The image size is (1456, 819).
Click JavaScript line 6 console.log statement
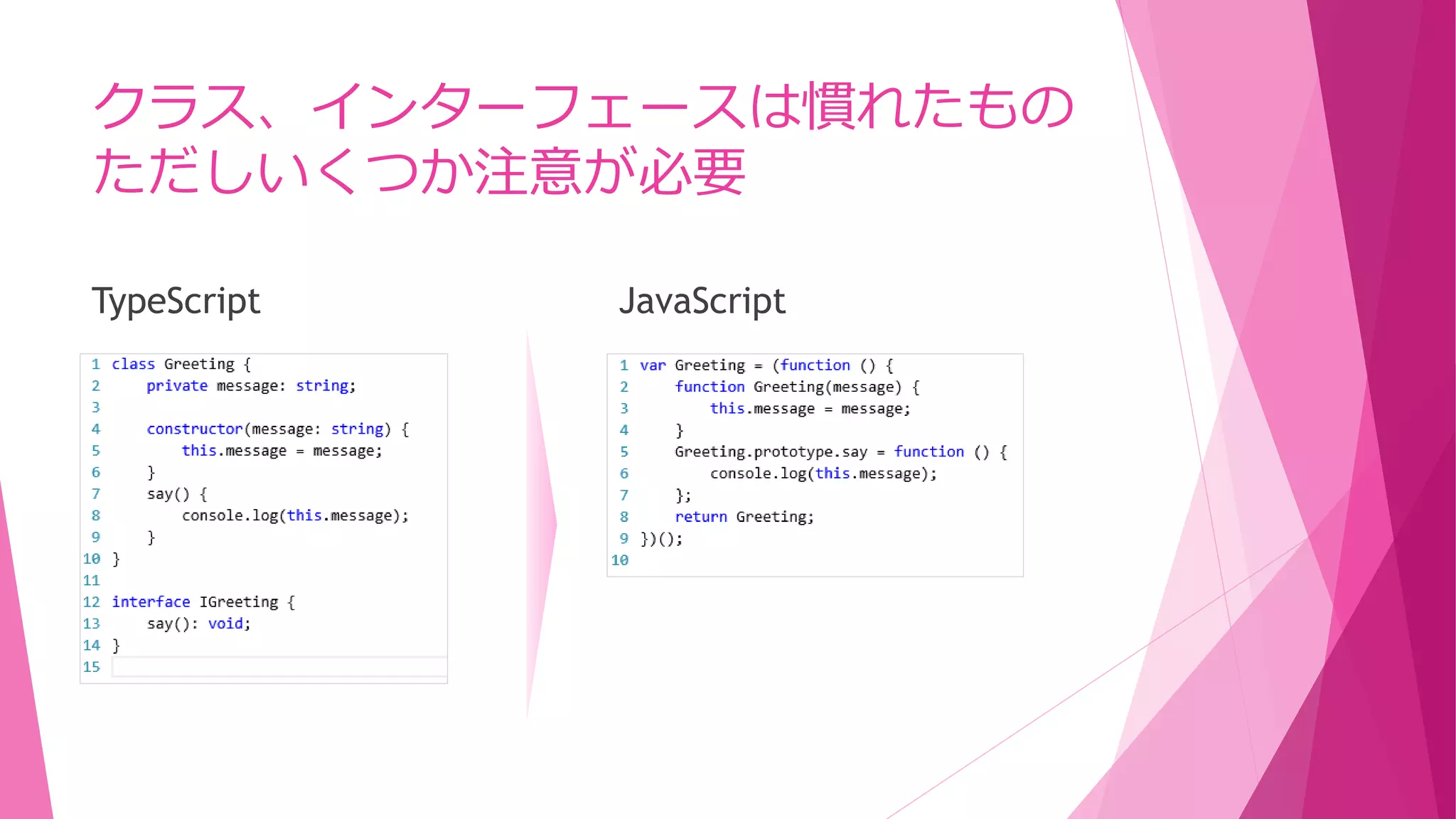pos(823,473)
